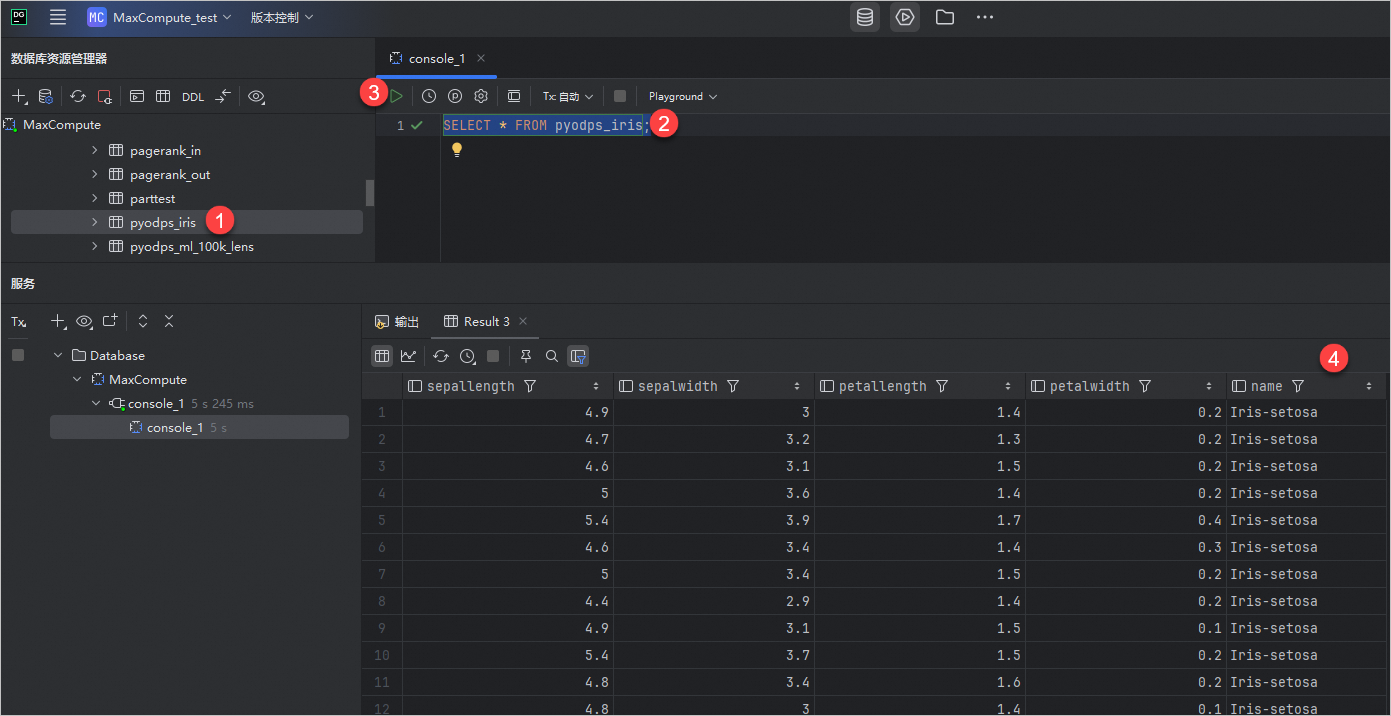Toggle the eye view options in database explorer
The width and height of the screenshot is (1391, 716).
(256, 97)
